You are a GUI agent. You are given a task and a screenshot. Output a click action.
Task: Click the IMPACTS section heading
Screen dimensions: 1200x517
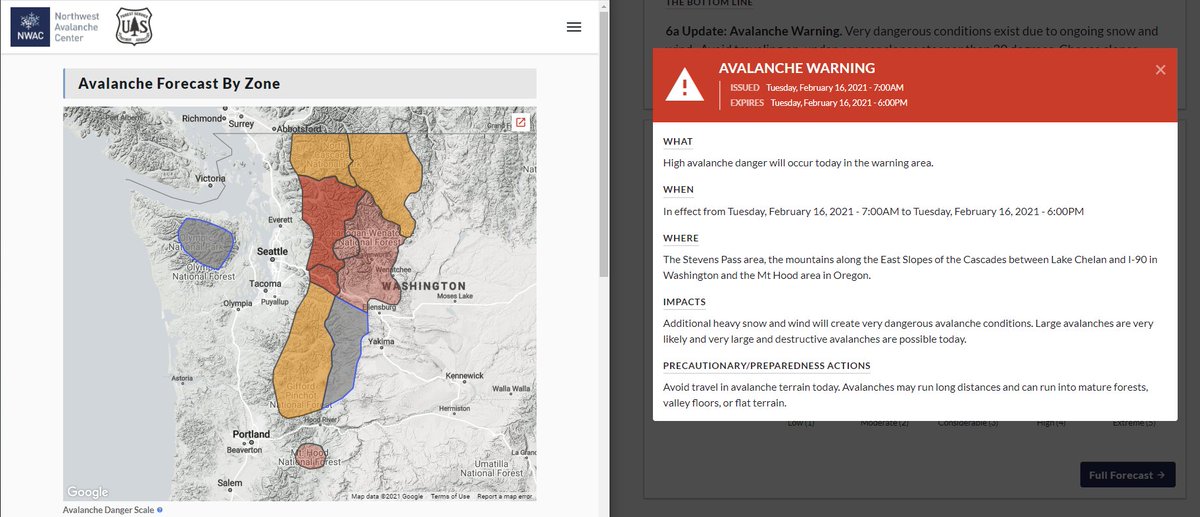point(684,301)
